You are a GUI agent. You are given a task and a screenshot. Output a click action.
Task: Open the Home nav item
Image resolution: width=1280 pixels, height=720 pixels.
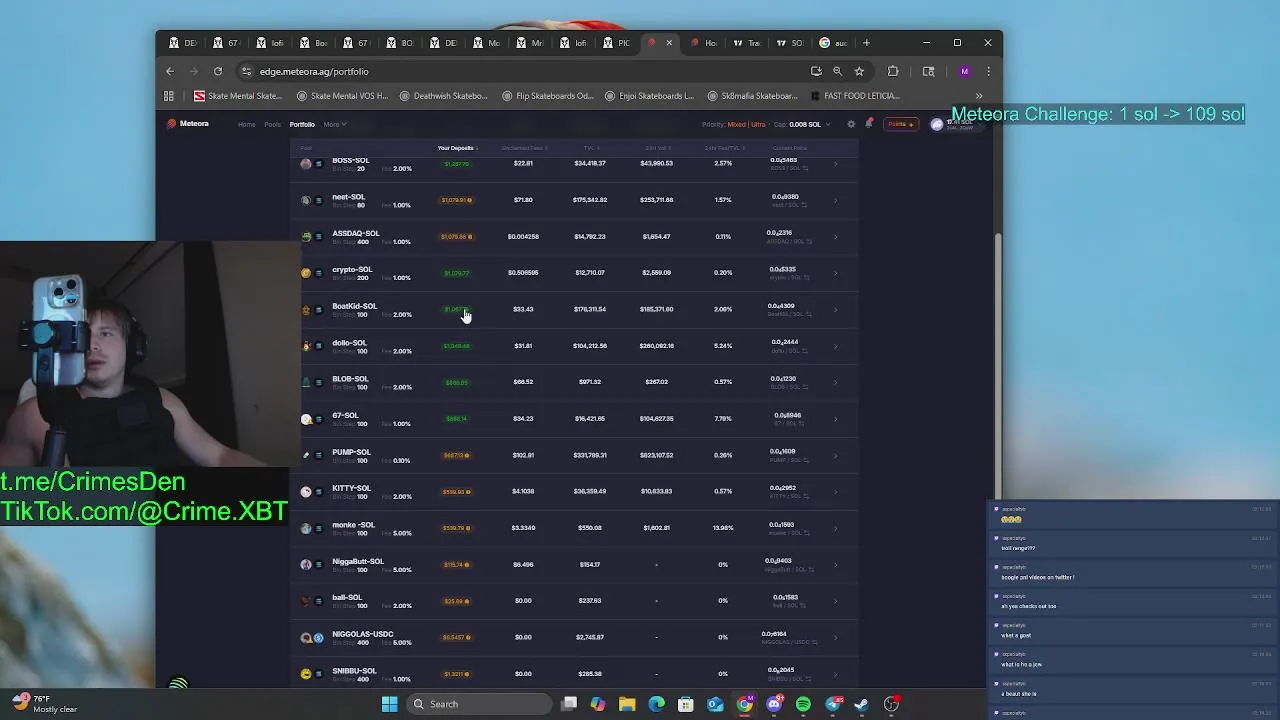tap(246, 124)
